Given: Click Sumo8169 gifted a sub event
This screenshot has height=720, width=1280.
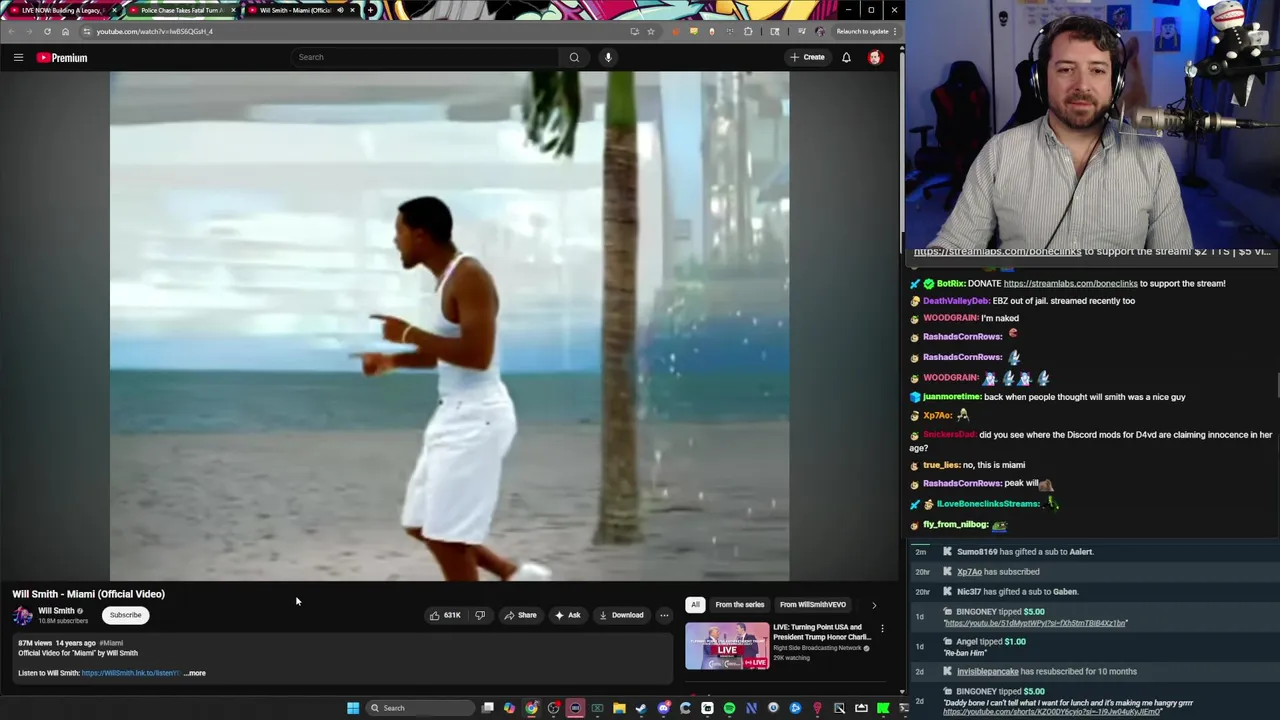Looking at the screenshot, I should click(1025, 552).
